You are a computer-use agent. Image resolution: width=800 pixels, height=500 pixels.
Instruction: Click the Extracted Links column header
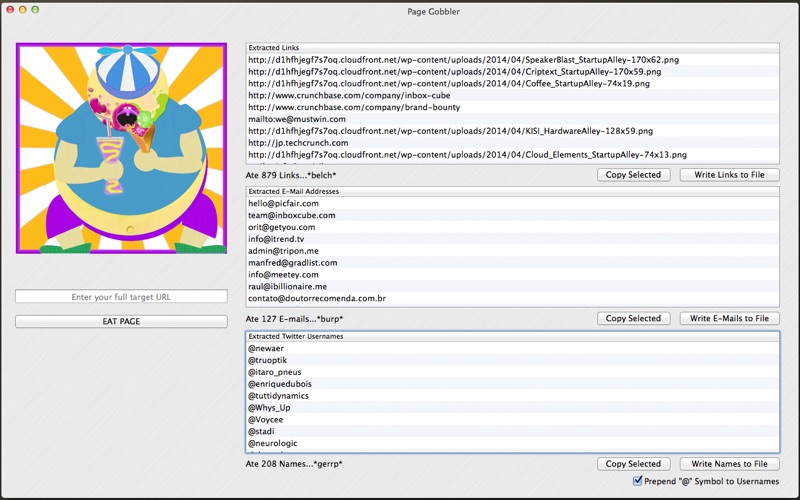pos(512,48)
